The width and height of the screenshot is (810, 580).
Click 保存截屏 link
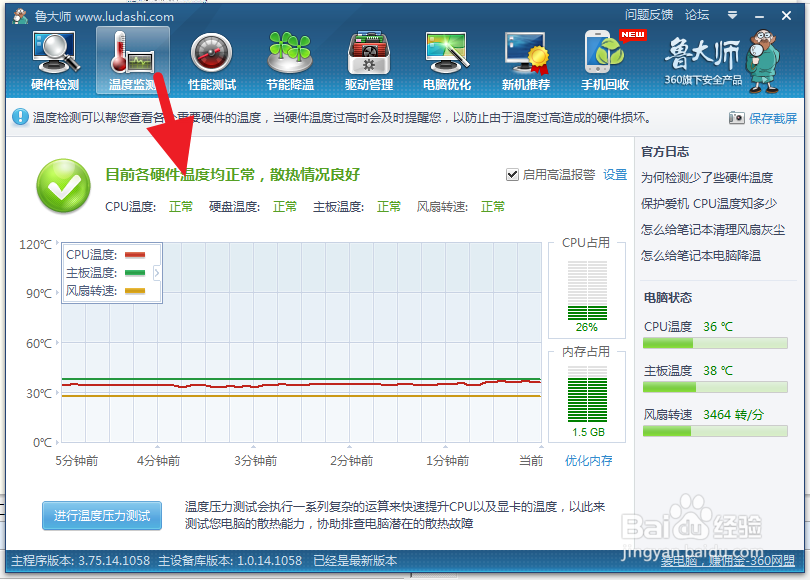tap(773, 118)
